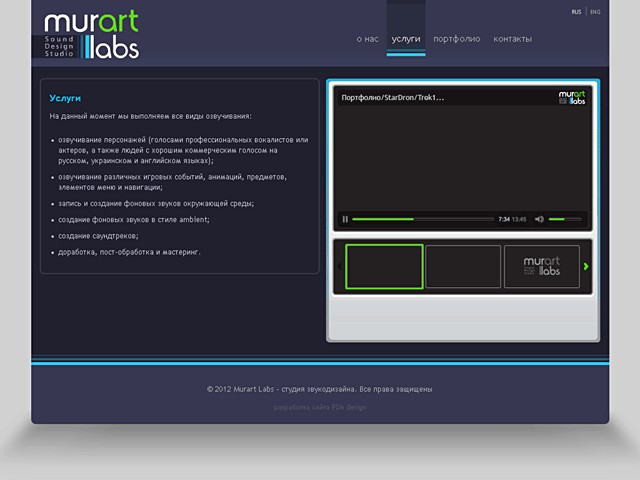
Task: Open the 'о нас' menu item
Action: (367, 39)
